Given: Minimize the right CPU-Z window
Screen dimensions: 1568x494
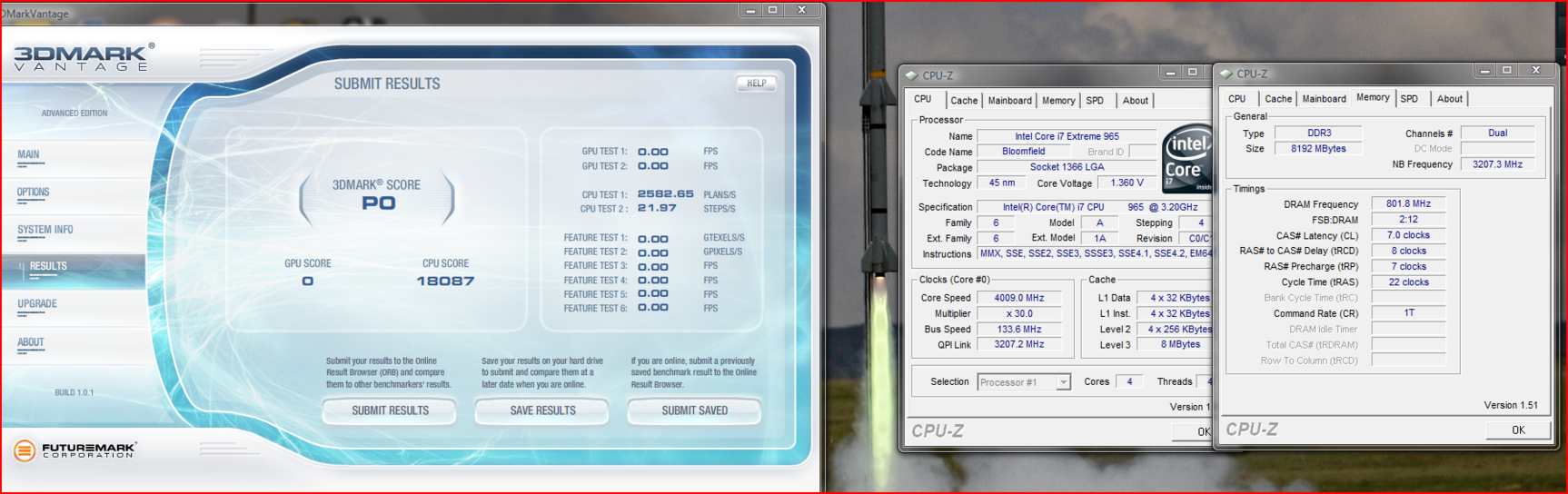Looking at the screenshot, I should pos(1484,70).
